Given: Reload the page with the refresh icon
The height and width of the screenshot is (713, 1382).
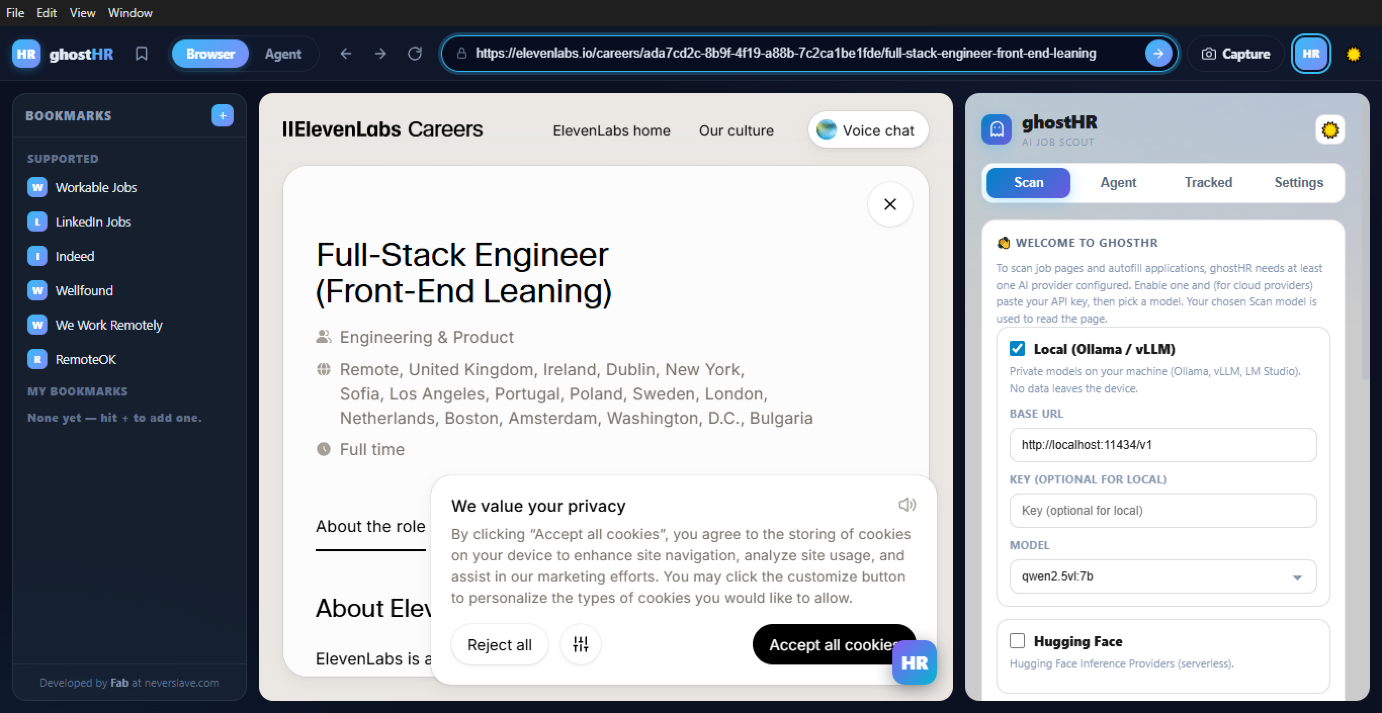Looking at the screenshot, I should tap(415, 54).
